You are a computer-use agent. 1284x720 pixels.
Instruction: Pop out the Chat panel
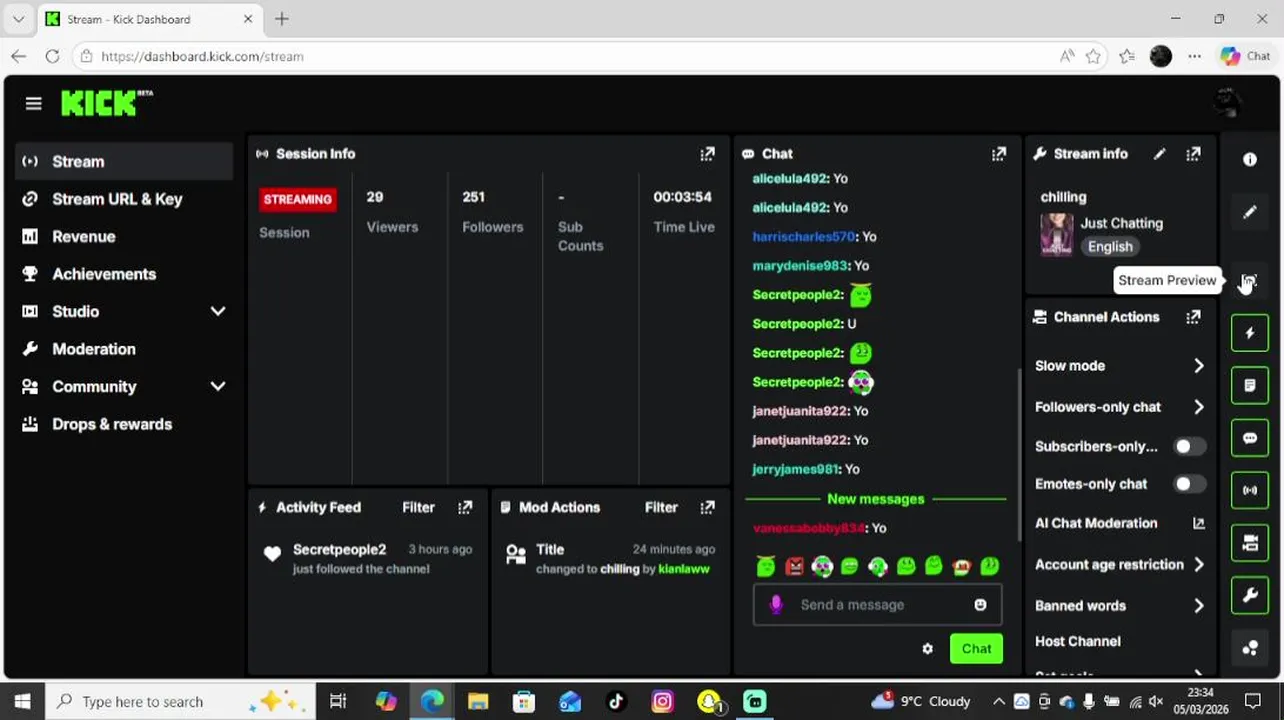click(x=998, y=154)
